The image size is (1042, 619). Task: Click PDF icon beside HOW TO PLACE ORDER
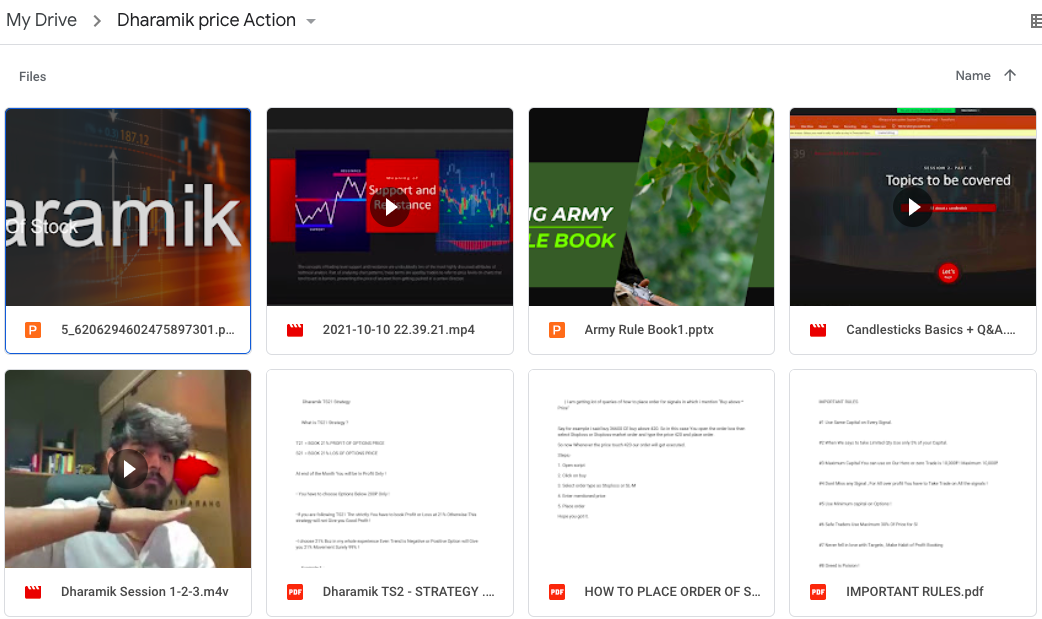click(x=557, y=592)
